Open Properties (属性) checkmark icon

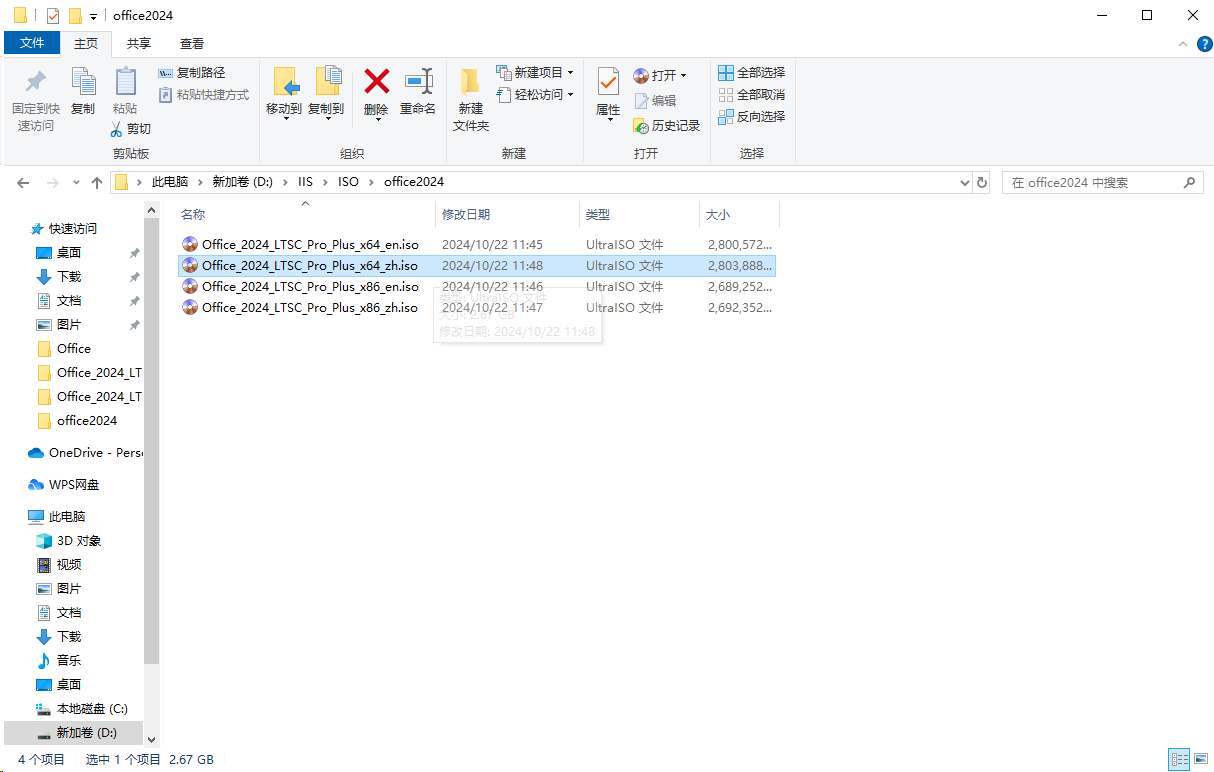(608, 83)
